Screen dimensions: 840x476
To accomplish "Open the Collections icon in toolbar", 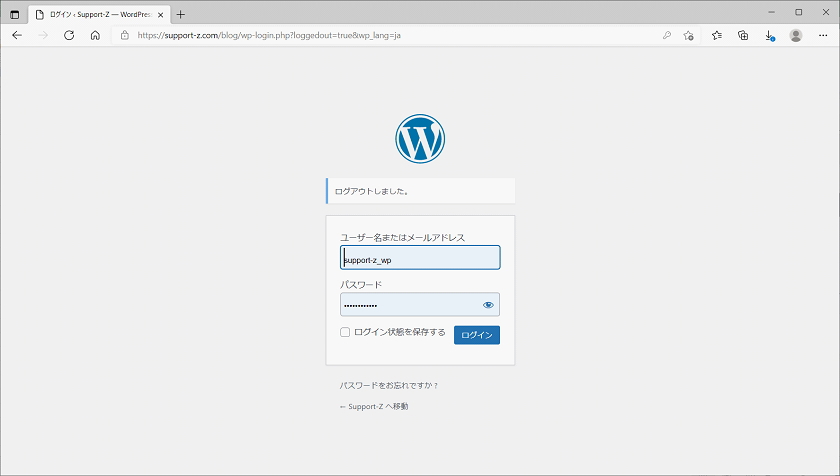I will click(x=743, y=35).
